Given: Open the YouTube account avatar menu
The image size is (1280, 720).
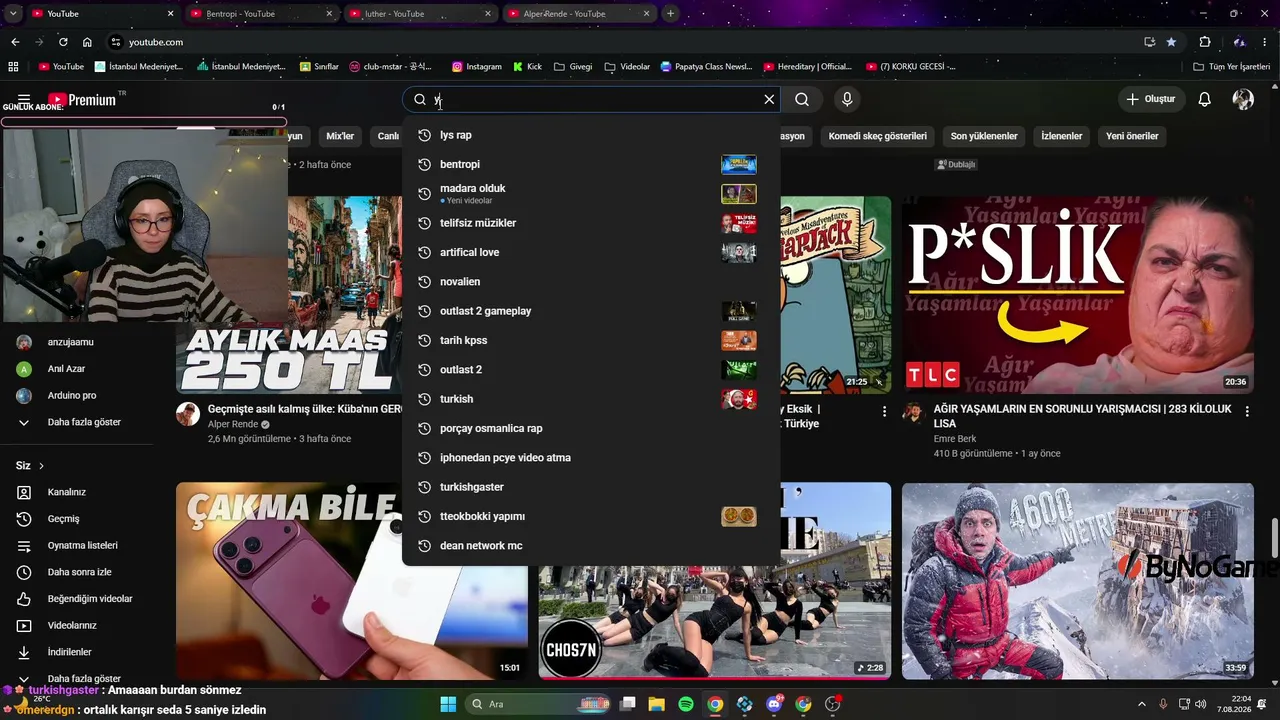Looking at the screenshot, I should (1243, 100).
